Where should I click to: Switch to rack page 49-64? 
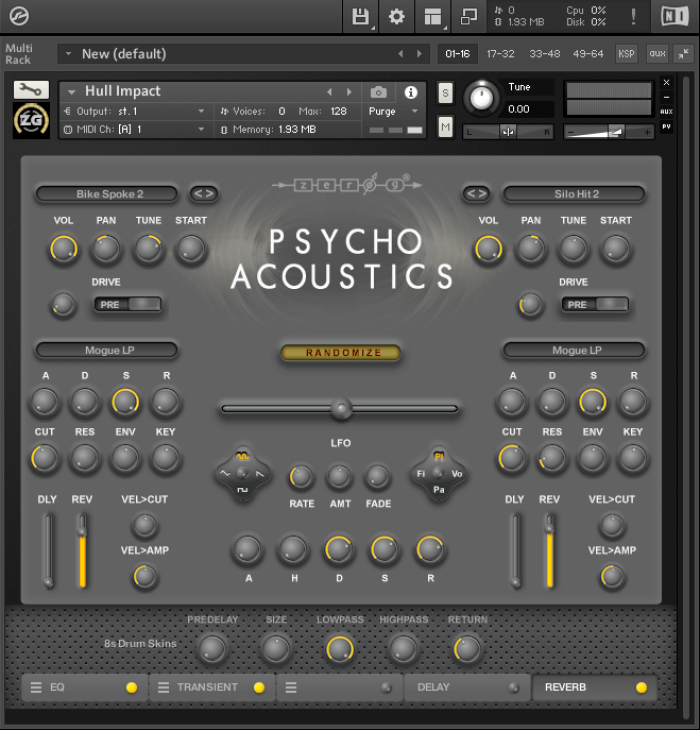click(588, 54)
